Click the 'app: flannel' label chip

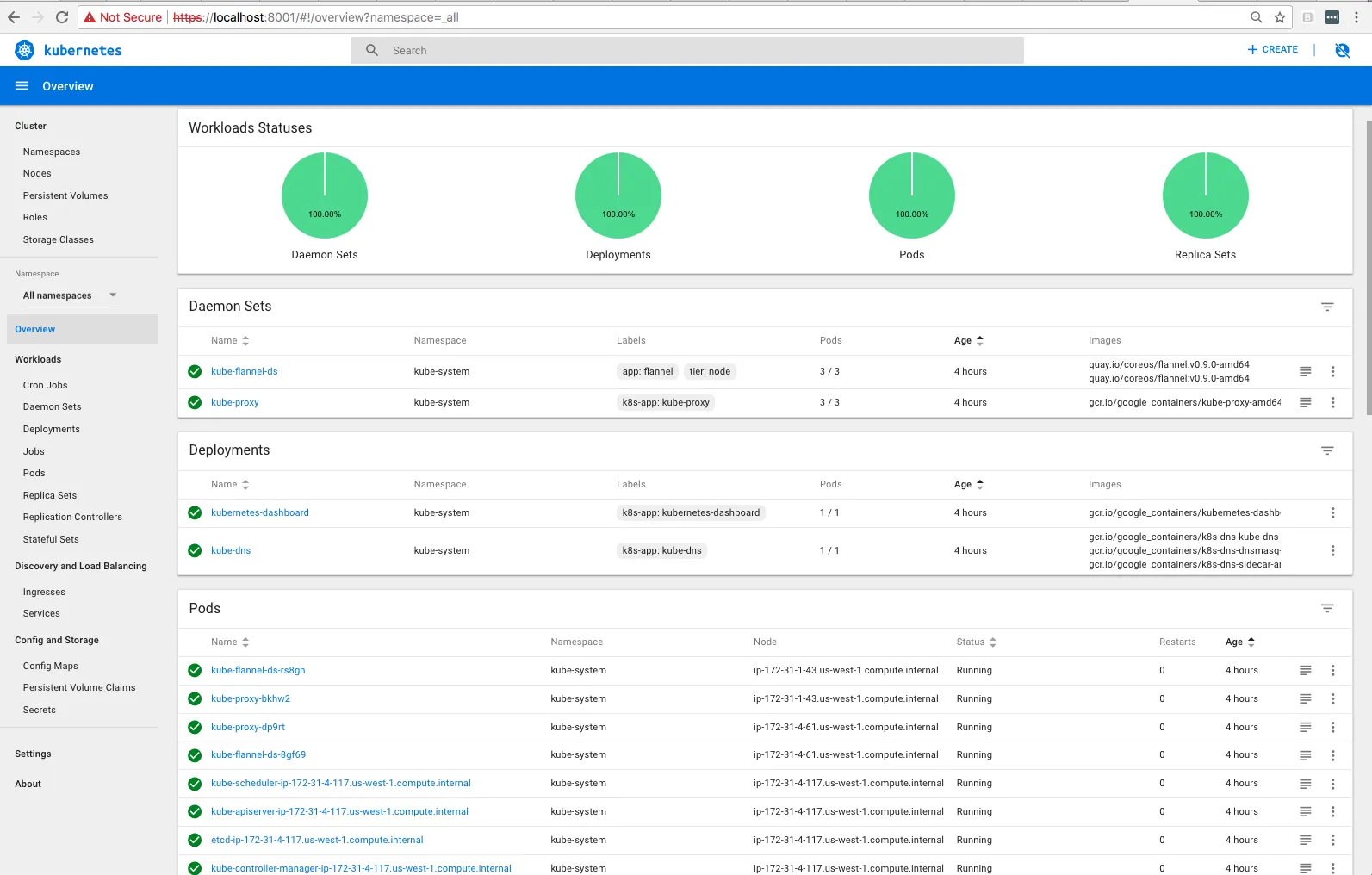(x=648, y=371)
